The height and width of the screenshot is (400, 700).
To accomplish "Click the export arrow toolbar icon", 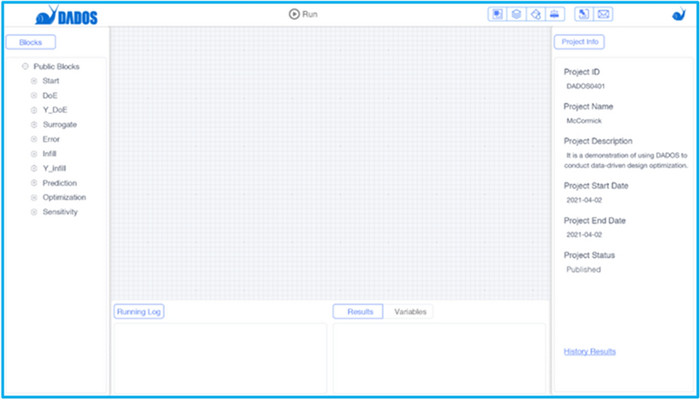I will tap(584, 14).
